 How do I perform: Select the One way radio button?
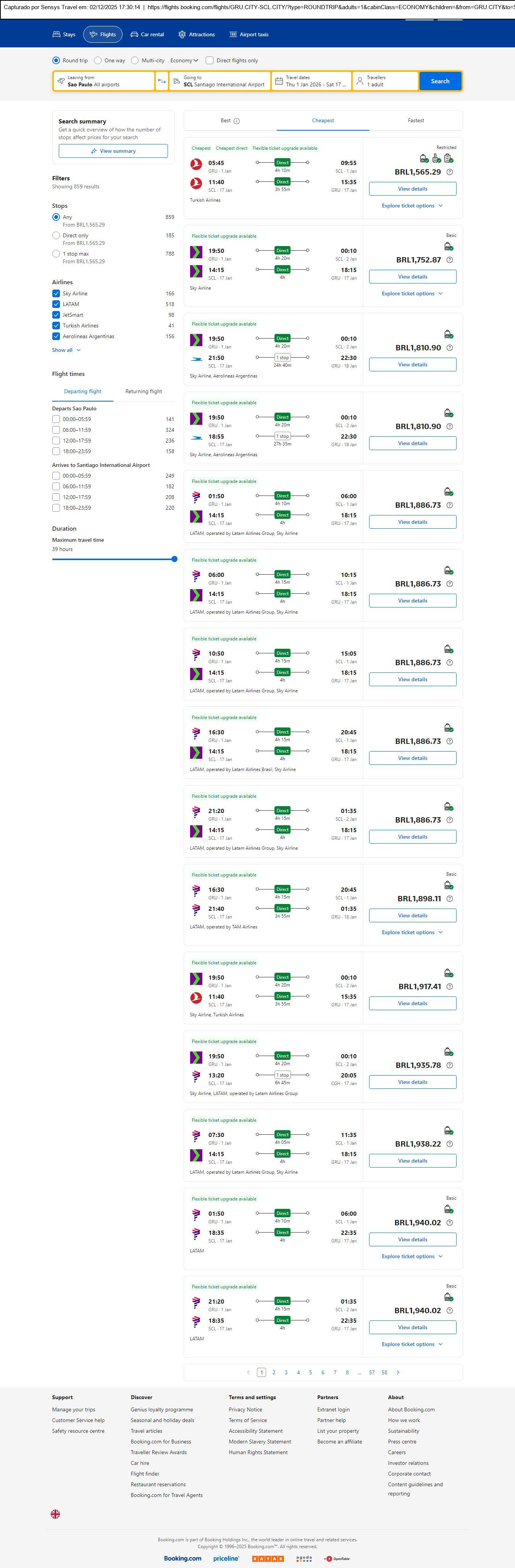98,60
